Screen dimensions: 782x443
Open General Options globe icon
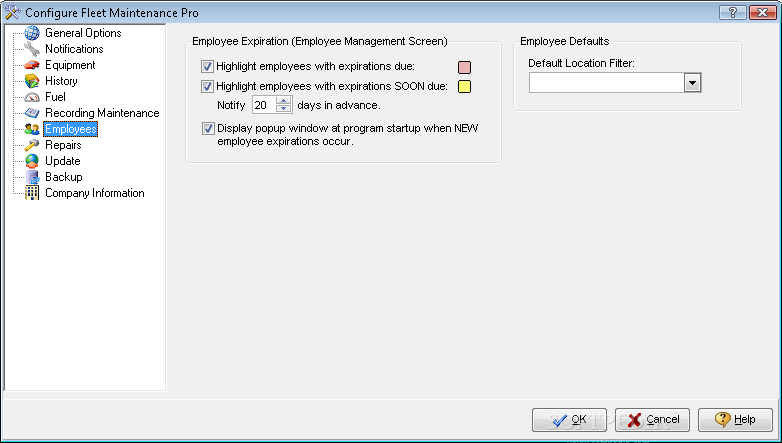[32, 33]
